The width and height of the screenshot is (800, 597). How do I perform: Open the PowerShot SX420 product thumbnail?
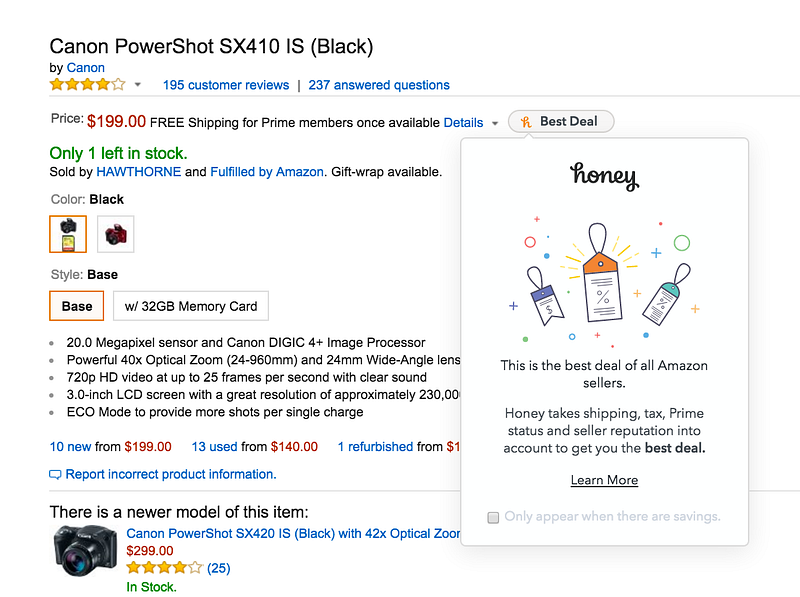click(x=85, y=550)
